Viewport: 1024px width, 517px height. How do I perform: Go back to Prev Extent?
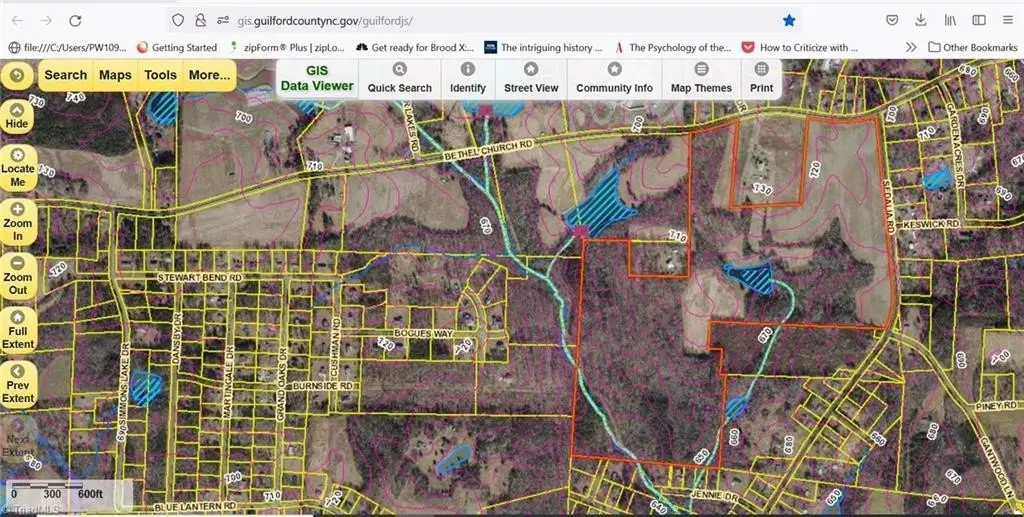tap(17, 380)
